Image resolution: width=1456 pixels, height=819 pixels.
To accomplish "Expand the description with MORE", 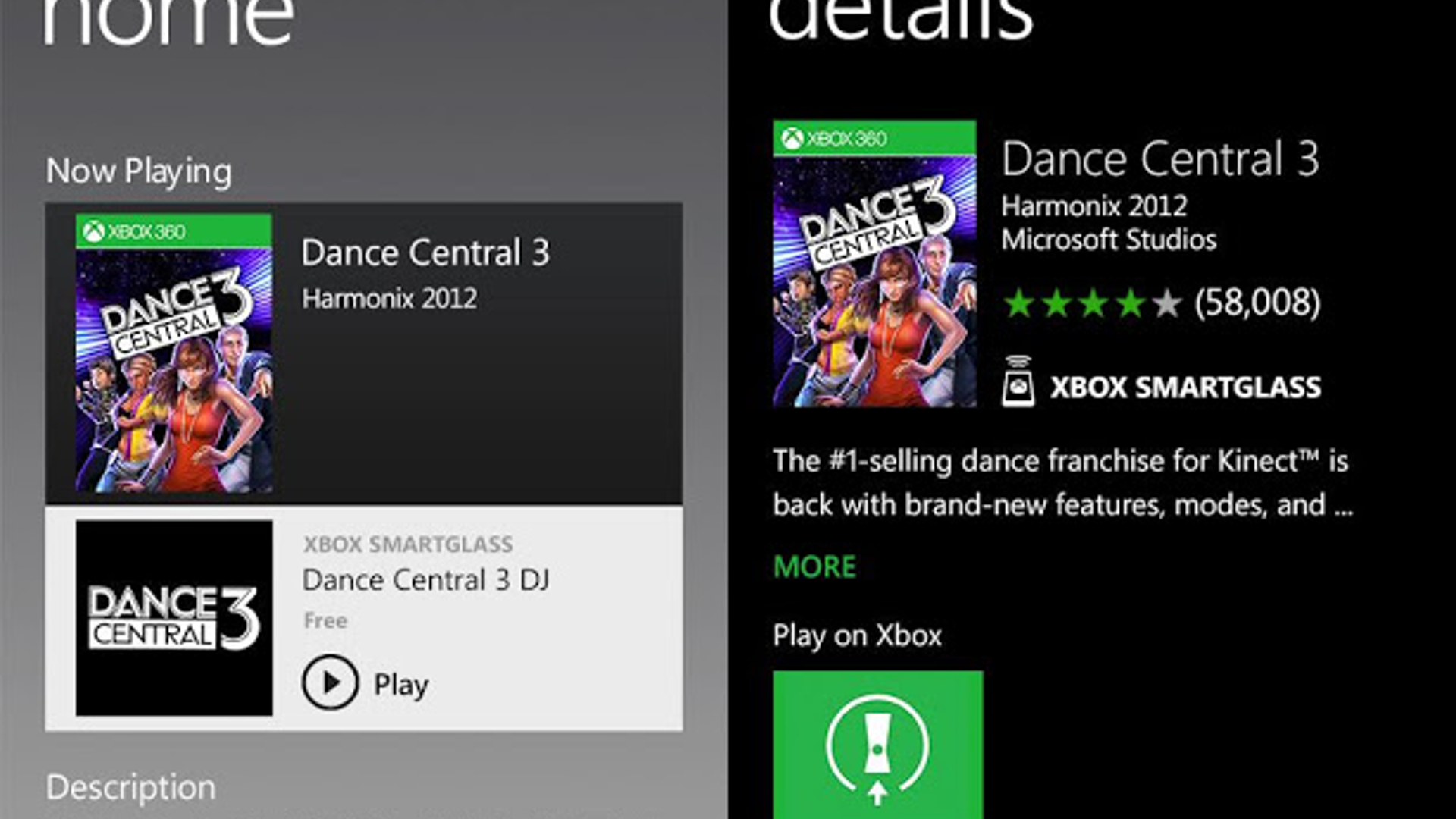I will point(814,565).
